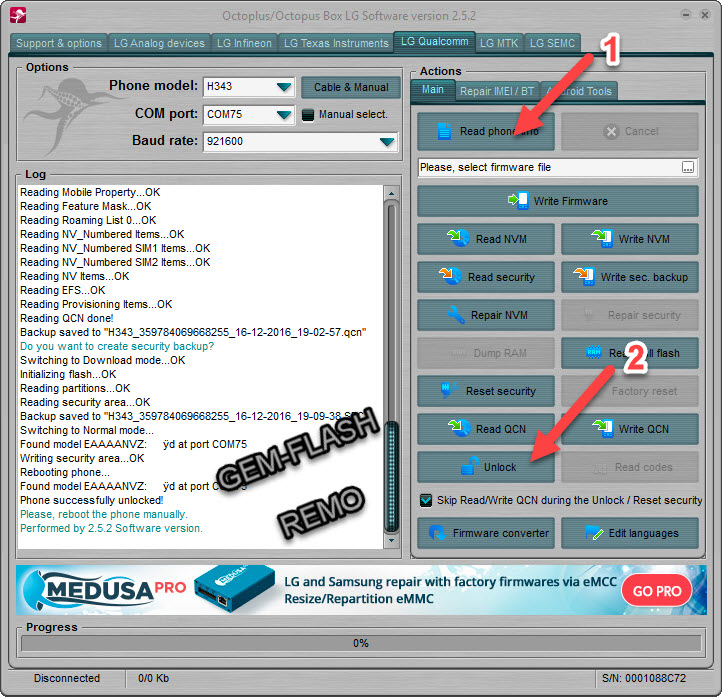Click the Write NVM phone icon

602,238
